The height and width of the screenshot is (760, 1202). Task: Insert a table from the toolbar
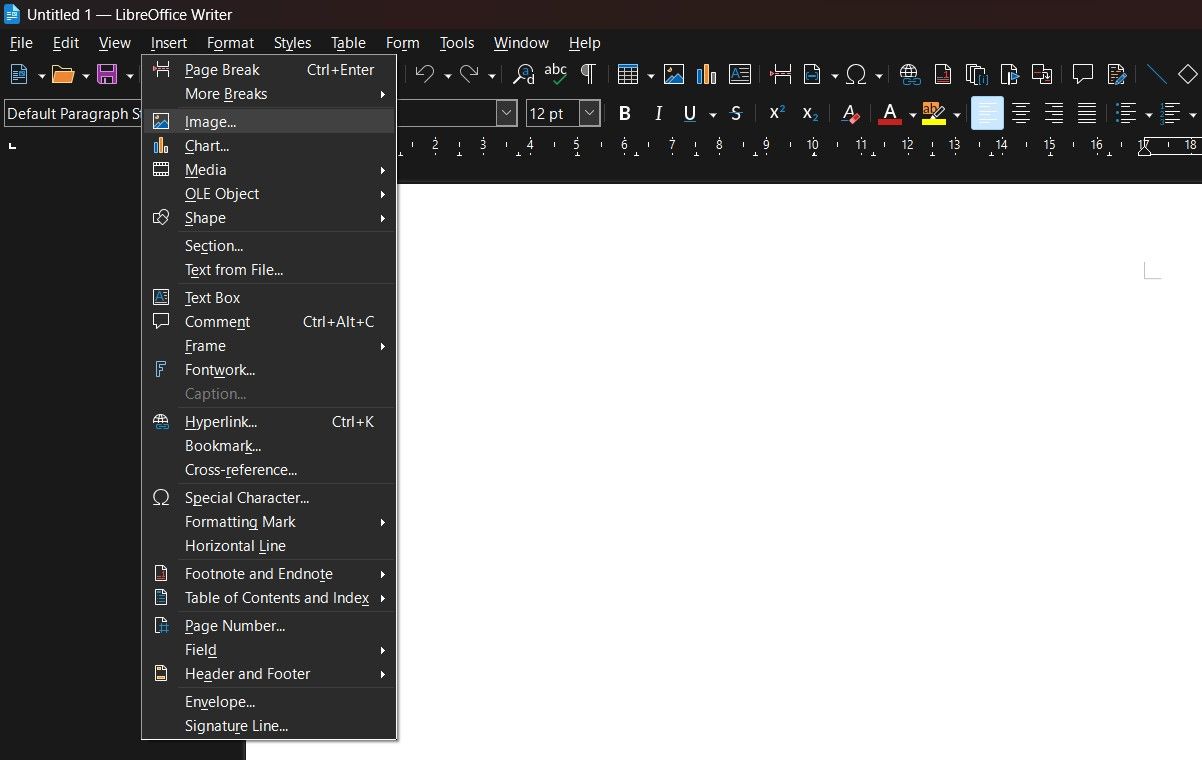pyautogui.click(x=630, y=74)
